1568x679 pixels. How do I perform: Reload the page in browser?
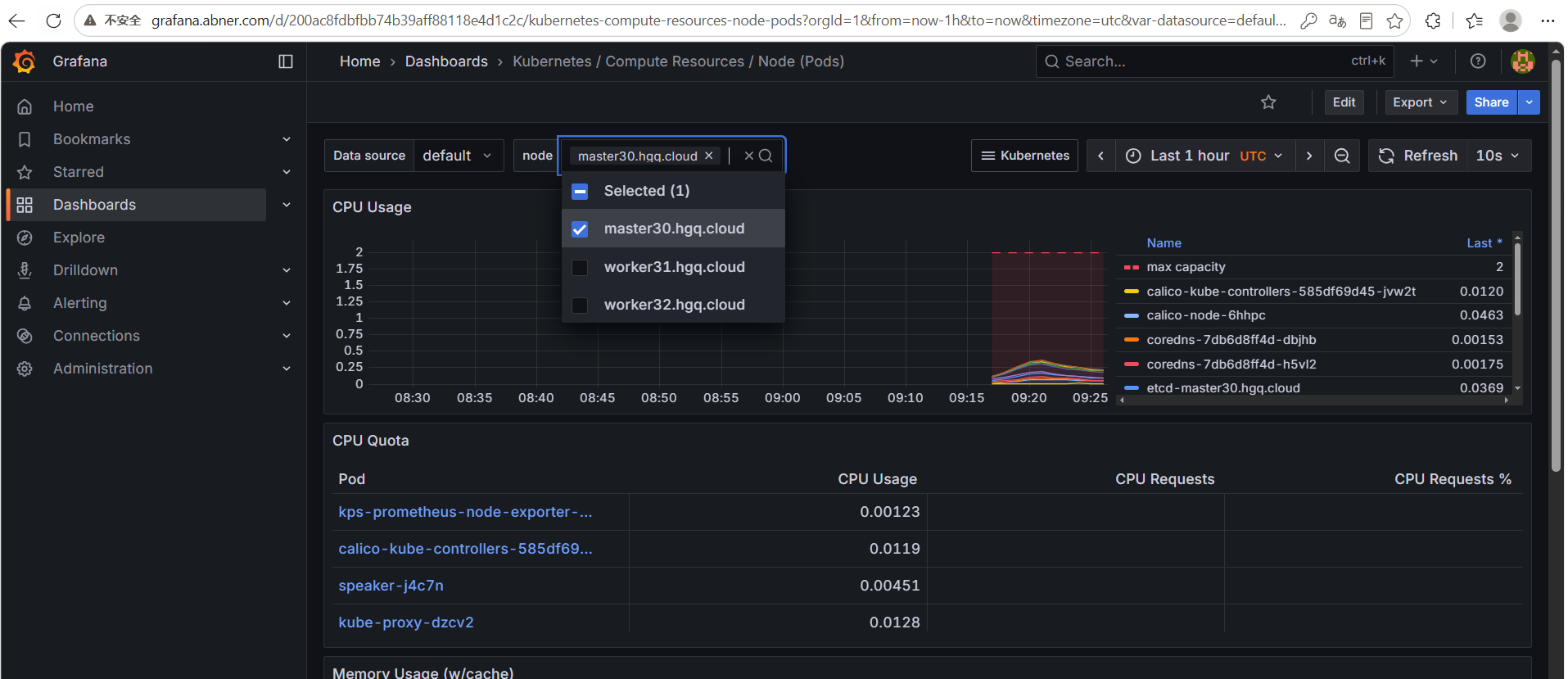coord(53,20)
